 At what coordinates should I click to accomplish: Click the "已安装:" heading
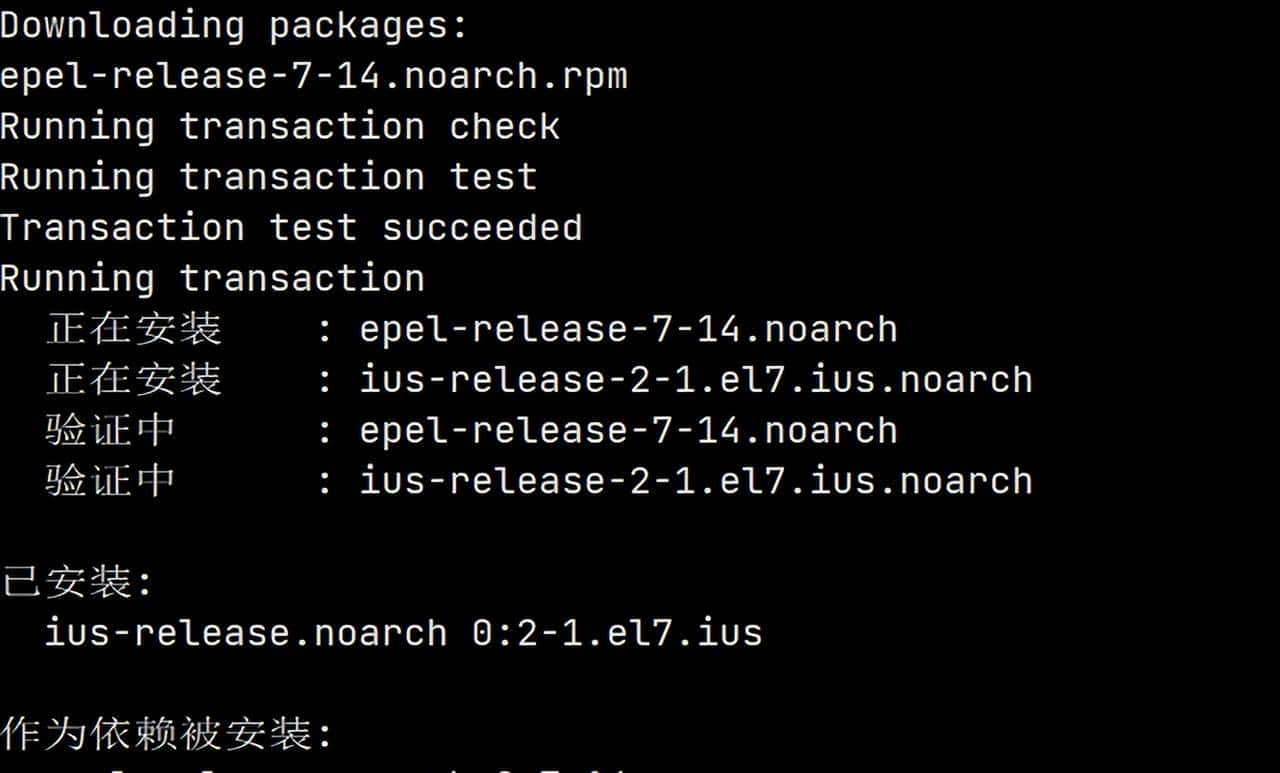coord(77,582)
